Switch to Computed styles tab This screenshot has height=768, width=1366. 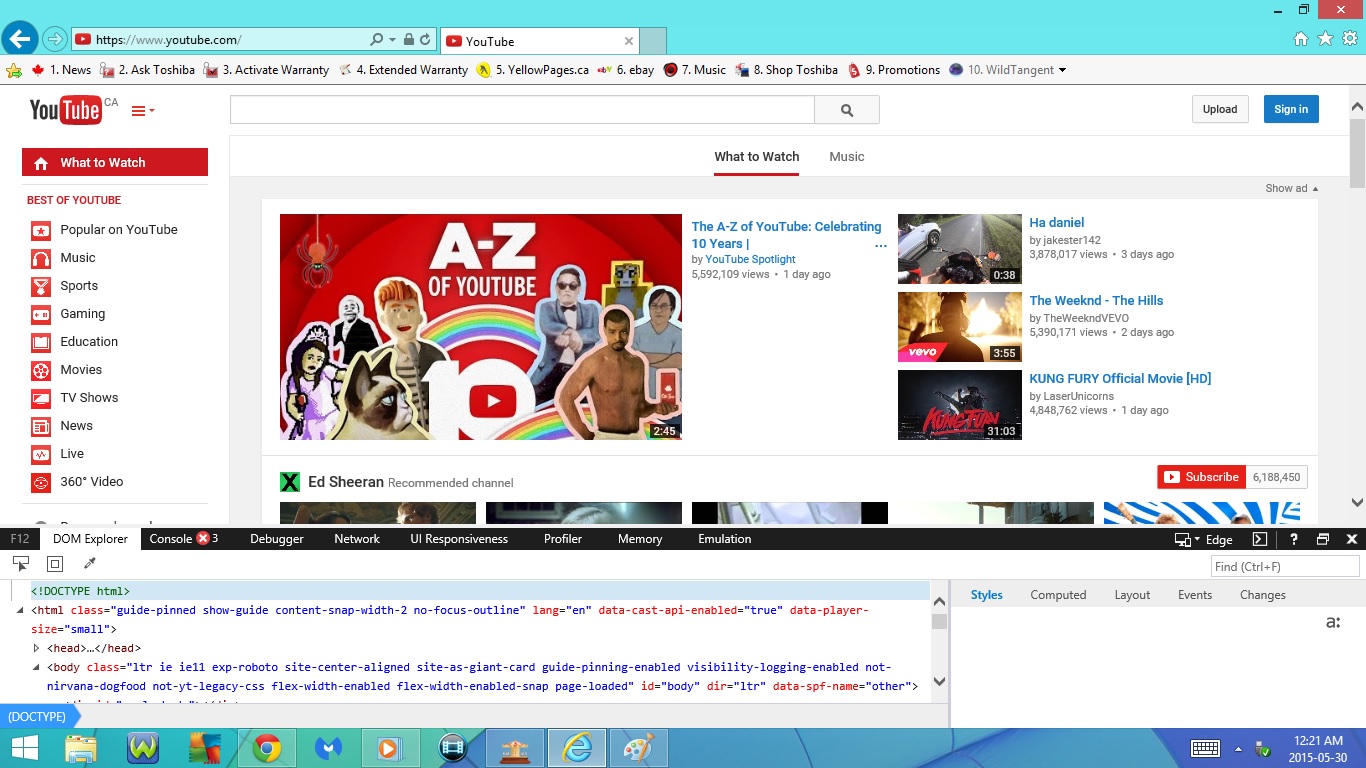[1058, 595]
